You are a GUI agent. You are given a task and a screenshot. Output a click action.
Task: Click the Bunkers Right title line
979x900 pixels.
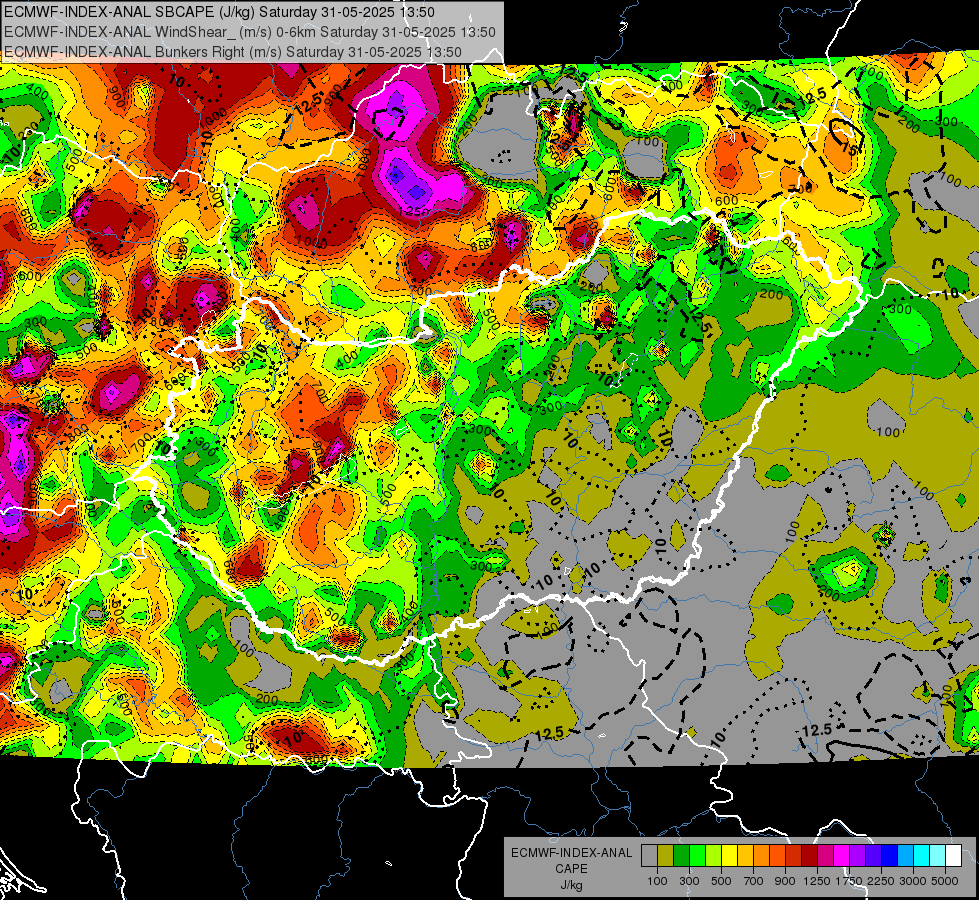coord(233,52)
